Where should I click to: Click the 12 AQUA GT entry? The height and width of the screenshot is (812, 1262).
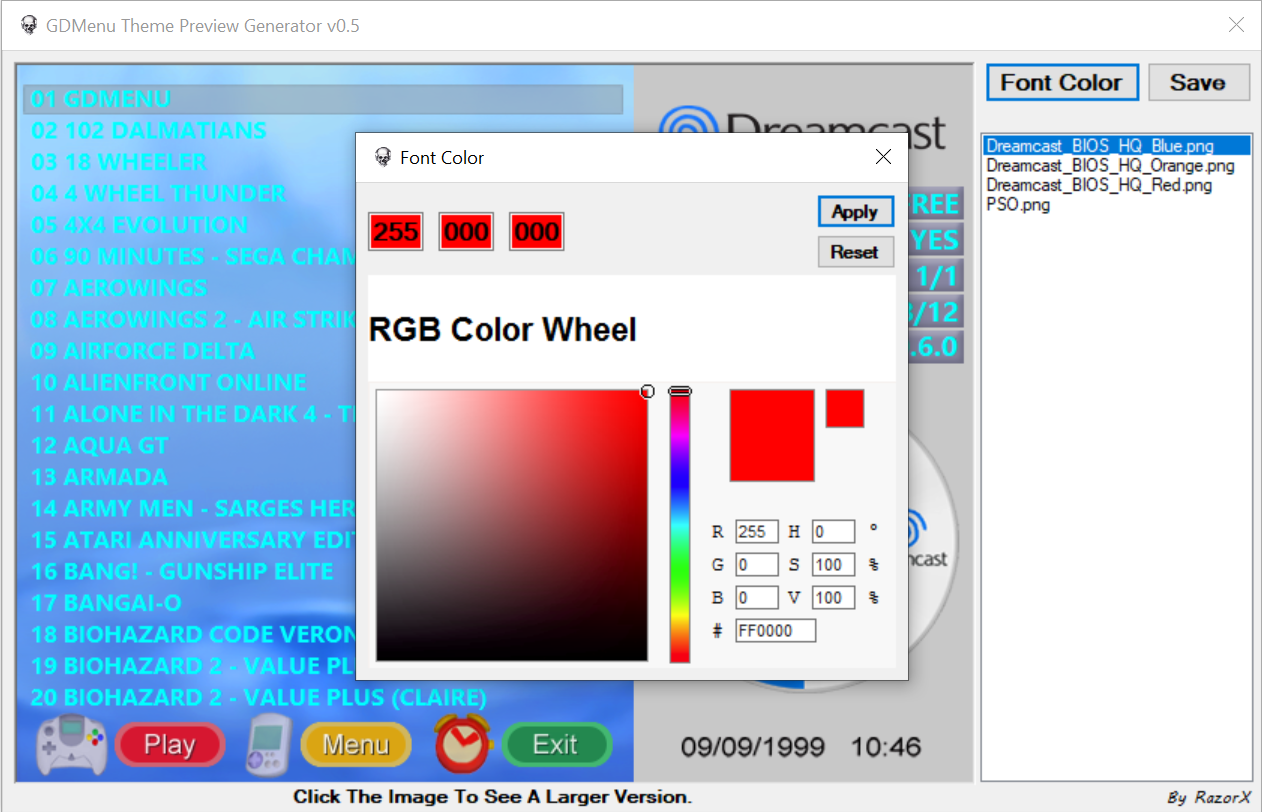tap(100, 446)
